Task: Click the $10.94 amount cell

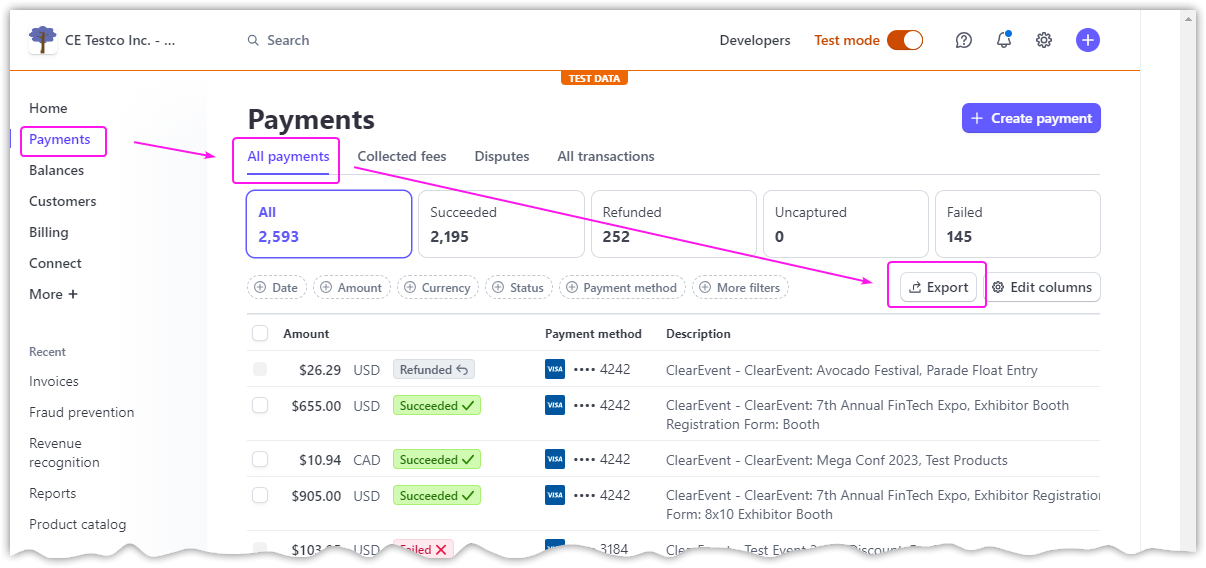Action: pyautogui.click(x=320, y=460)
